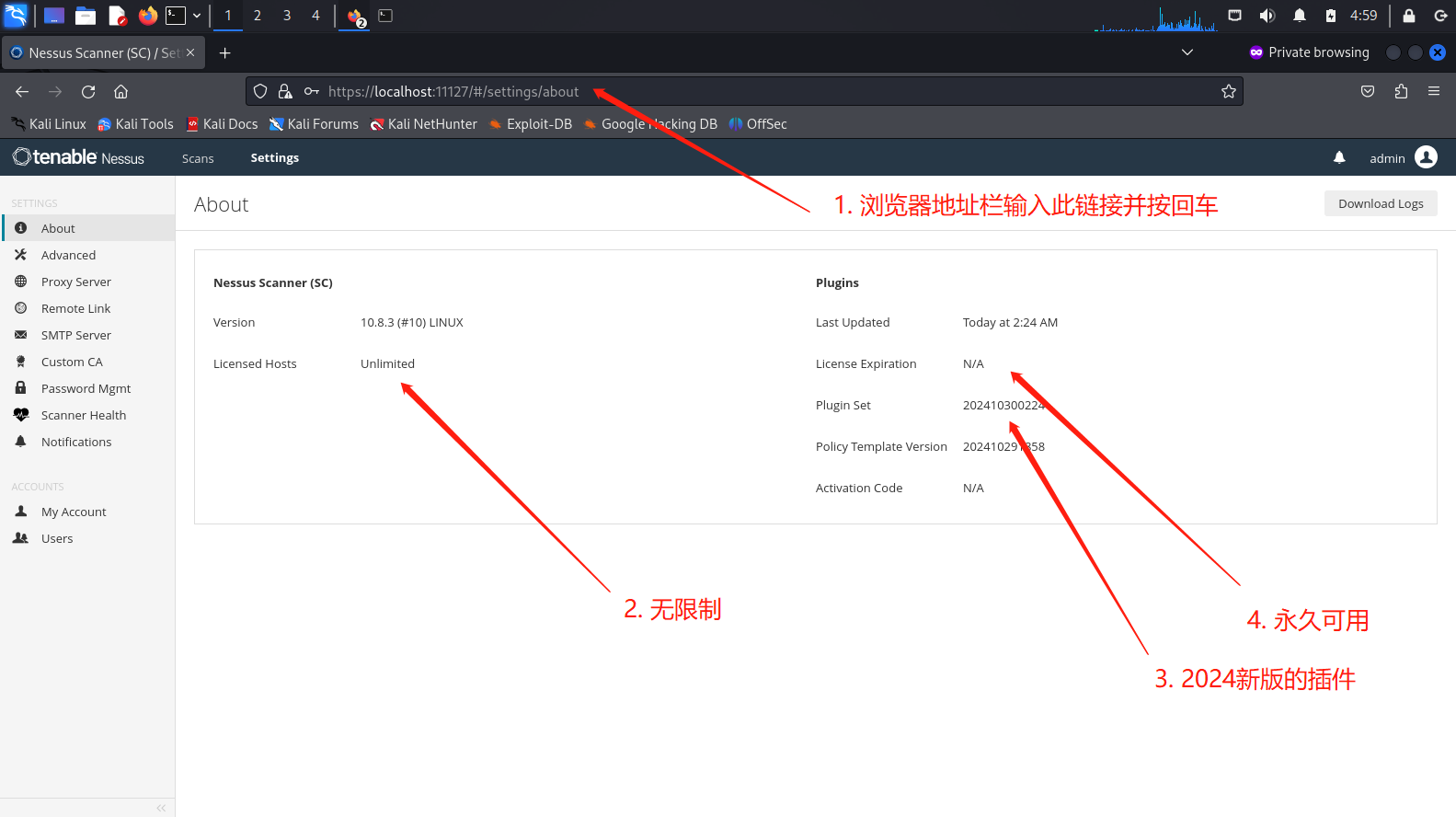The width and height of the screenshot is (1456, 817).
Task: Expand the list all tabs chevron
Action: coord(1187,52)
